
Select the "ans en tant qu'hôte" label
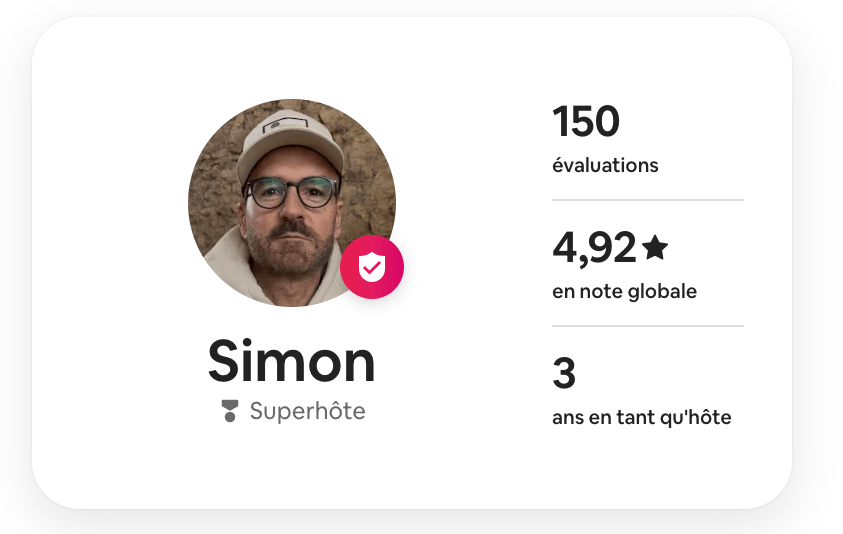coord(641,417)
